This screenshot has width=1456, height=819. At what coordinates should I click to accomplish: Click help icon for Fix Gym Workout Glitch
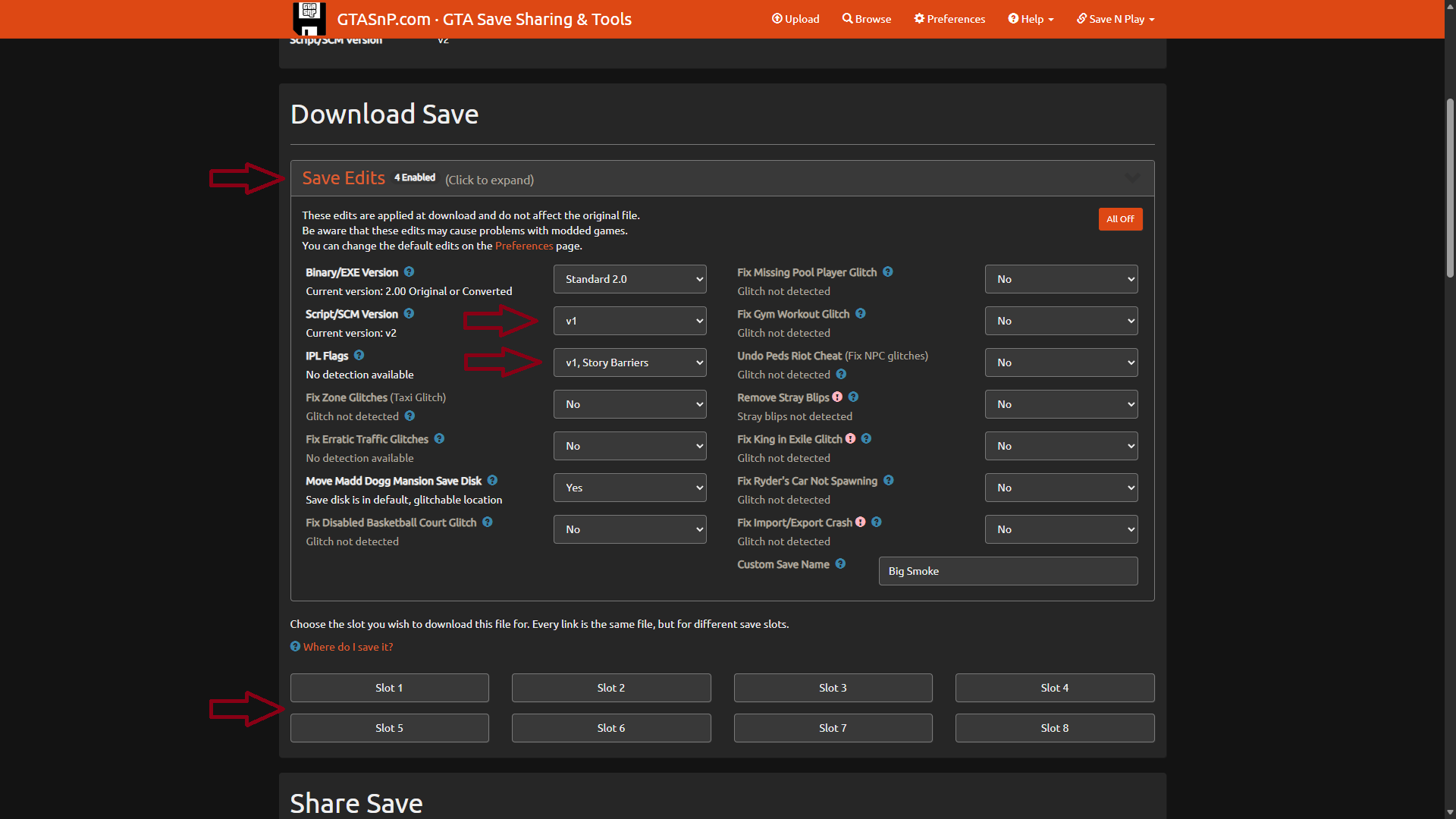[x=860, y=314]
